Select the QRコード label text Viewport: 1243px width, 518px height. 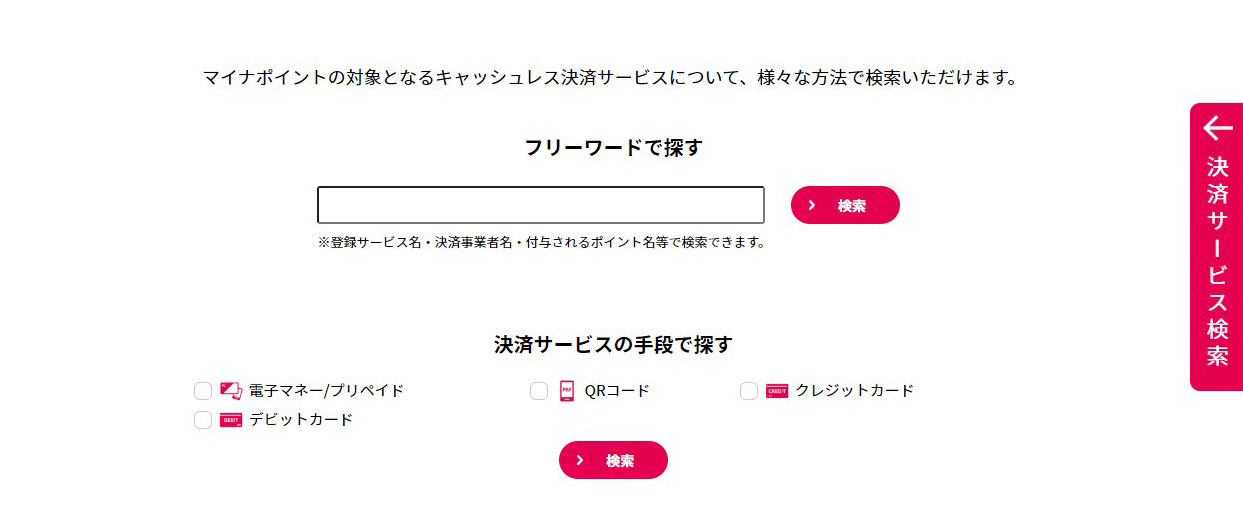click(617, 391)
